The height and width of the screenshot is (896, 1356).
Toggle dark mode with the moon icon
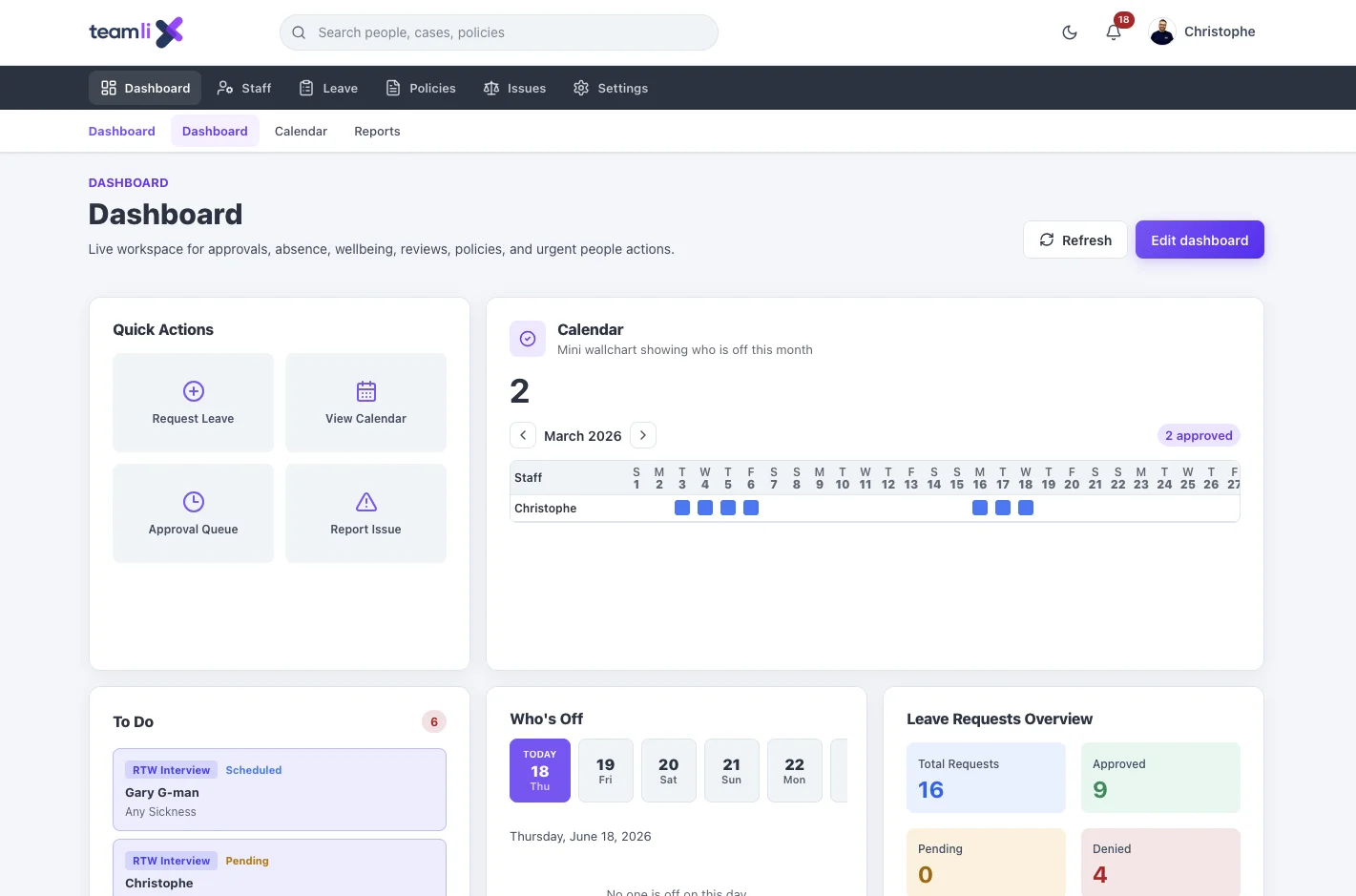click(x=1070, y=32)
